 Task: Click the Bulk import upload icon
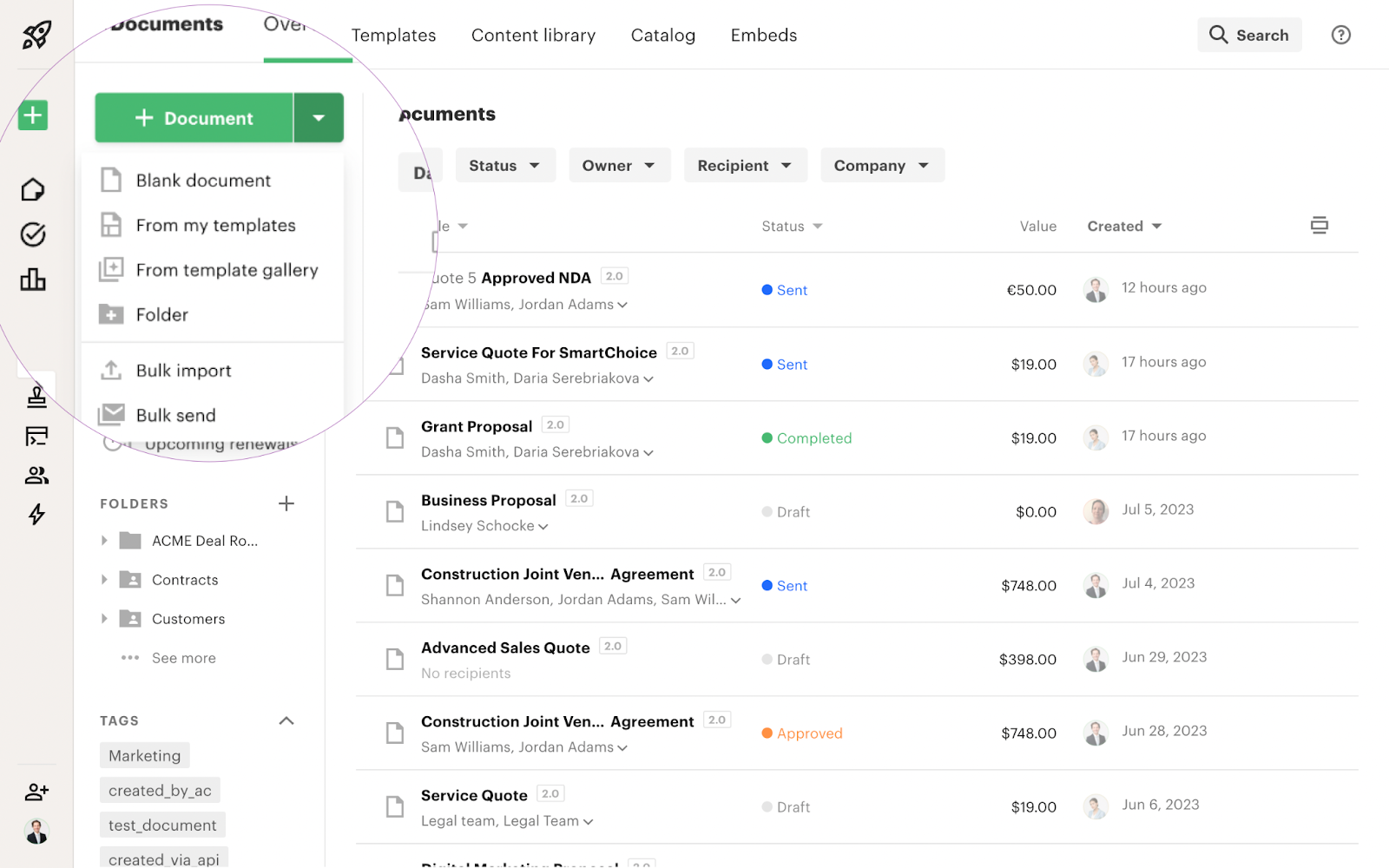pos(111,370)
